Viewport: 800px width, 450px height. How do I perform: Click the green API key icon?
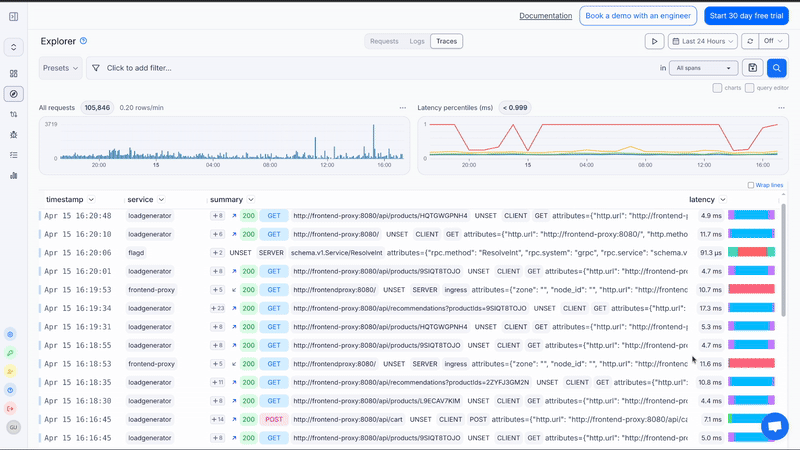(11, 353)
